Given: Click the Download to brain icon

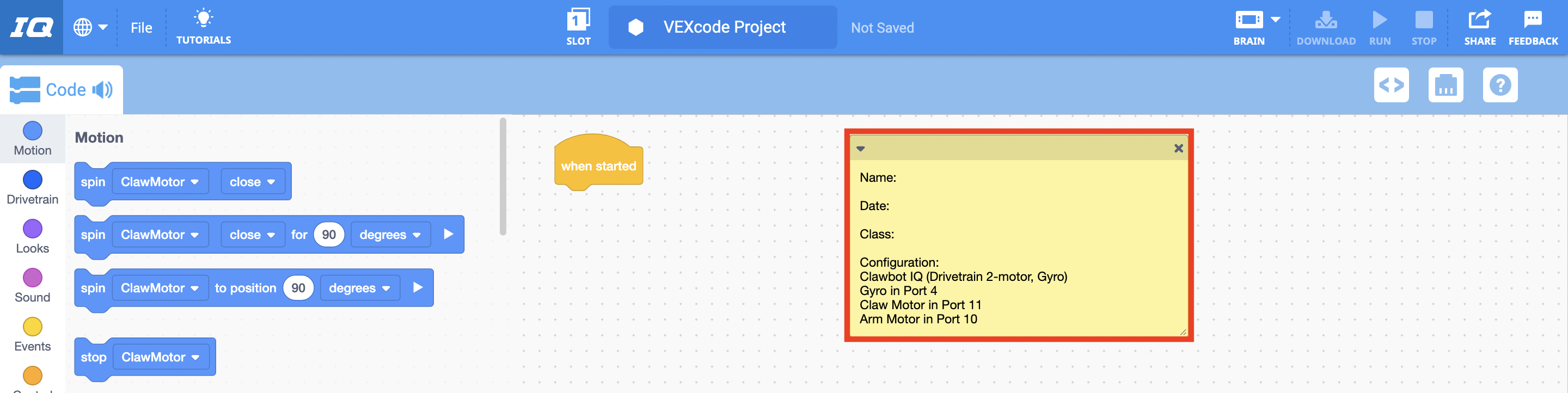Looking at the screenshot, I should [1325, 21].
